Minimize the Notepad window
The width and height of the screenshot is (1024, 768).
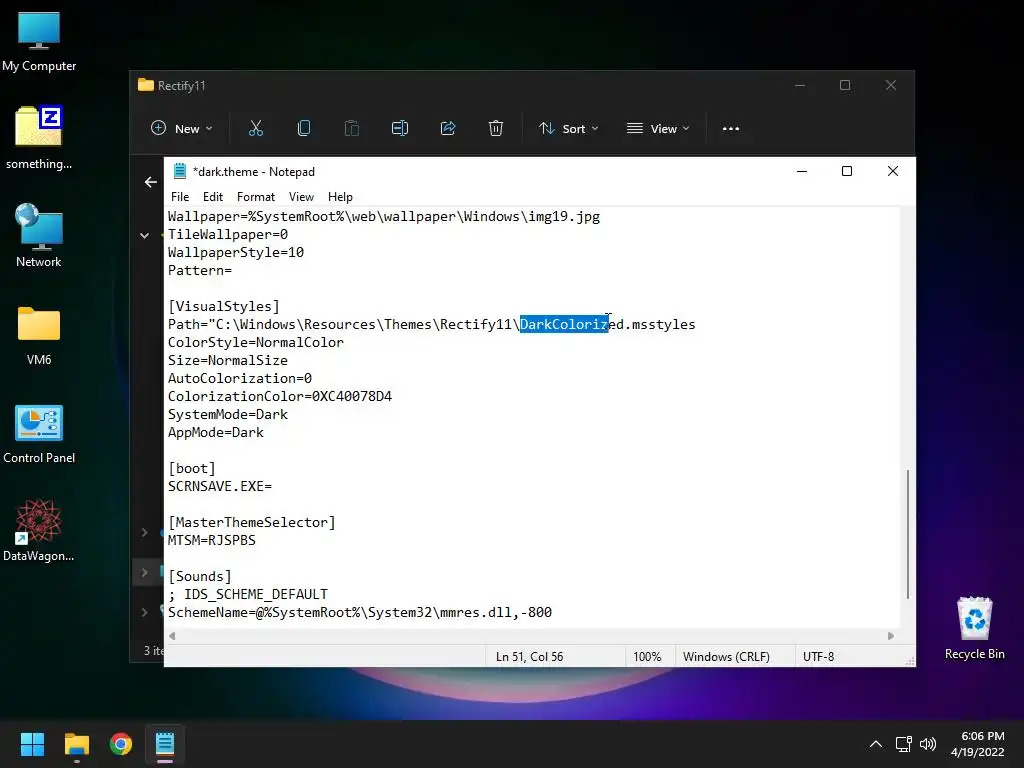[x=802, y=171]
